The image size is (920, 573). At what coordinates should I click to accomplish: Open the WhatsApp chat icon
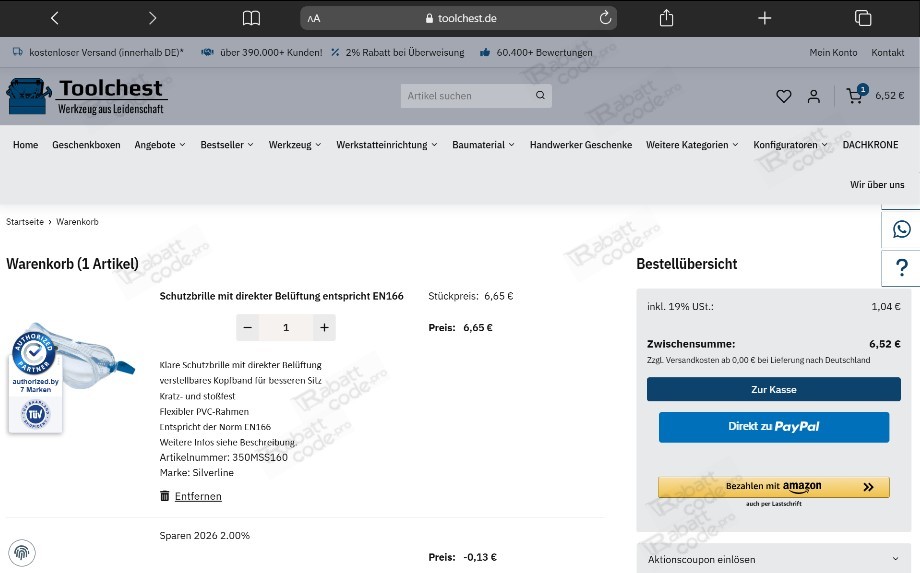[901, 229]
